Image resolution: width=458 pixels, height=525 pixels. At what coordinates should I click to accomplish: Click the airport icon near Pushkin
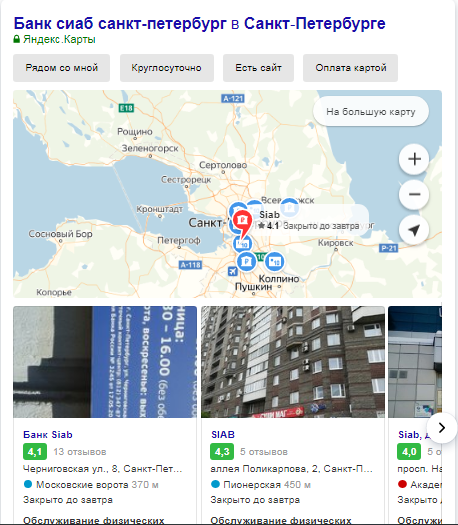click(233, 271)
